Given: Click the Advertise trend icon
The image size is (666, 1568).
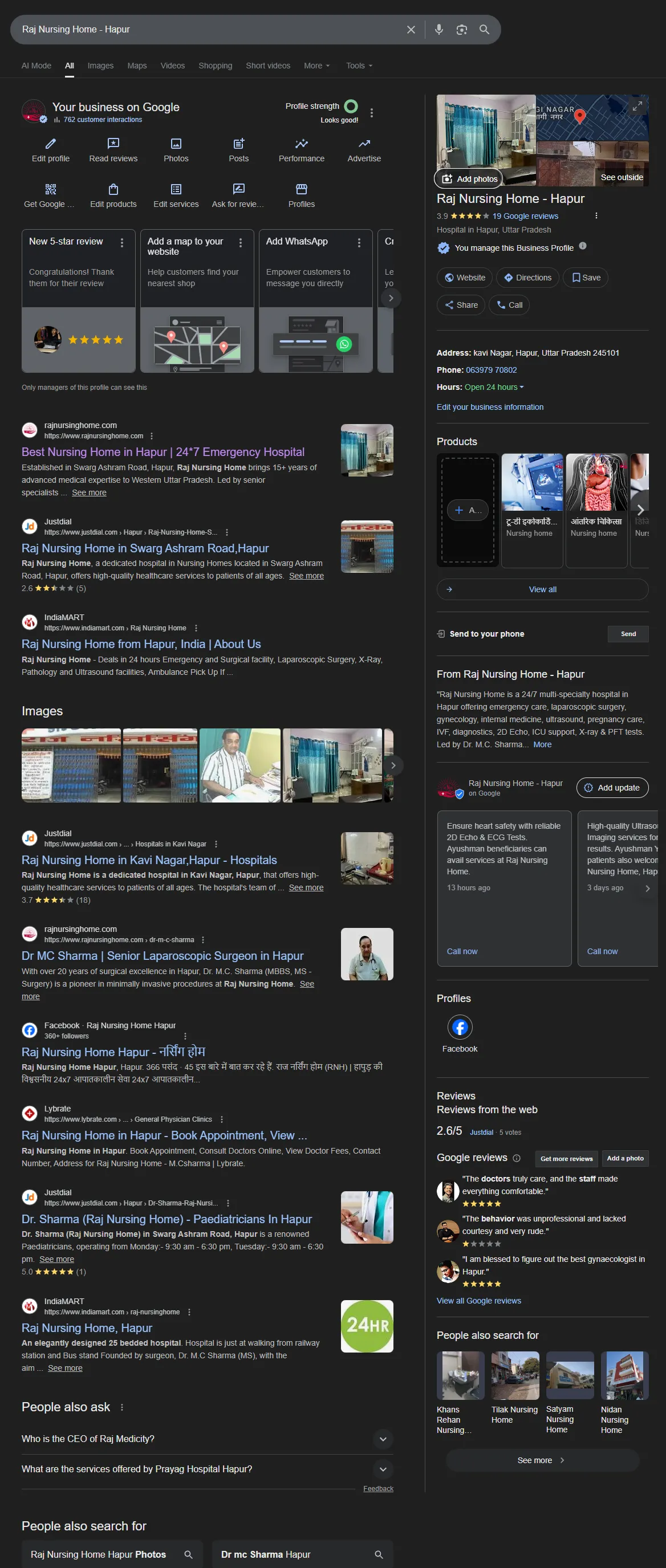Looking at the screenshot, I should coord(364,144).
